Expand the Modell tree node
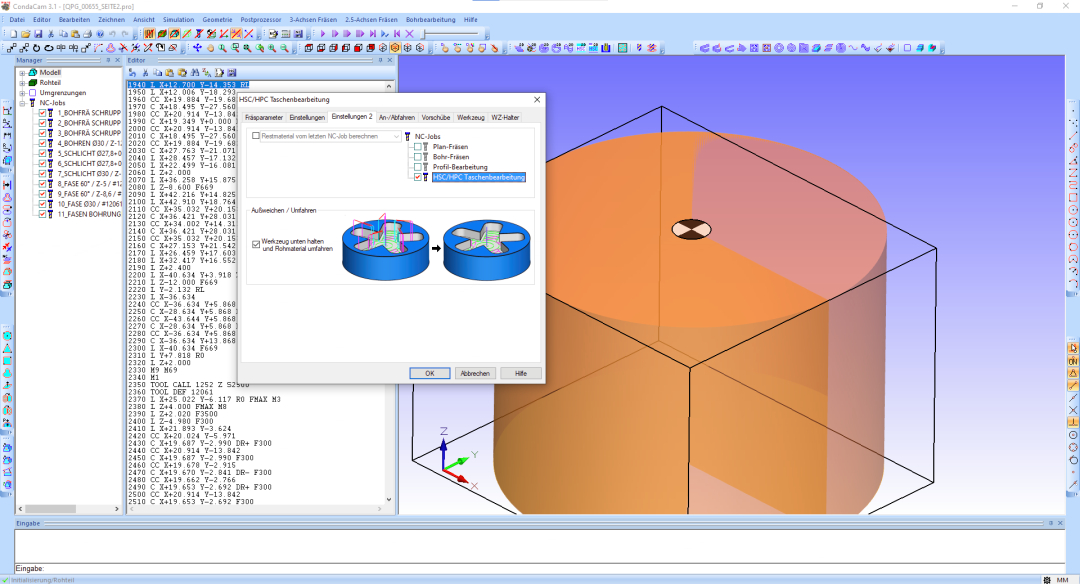1080x584 pixels. 22,73
